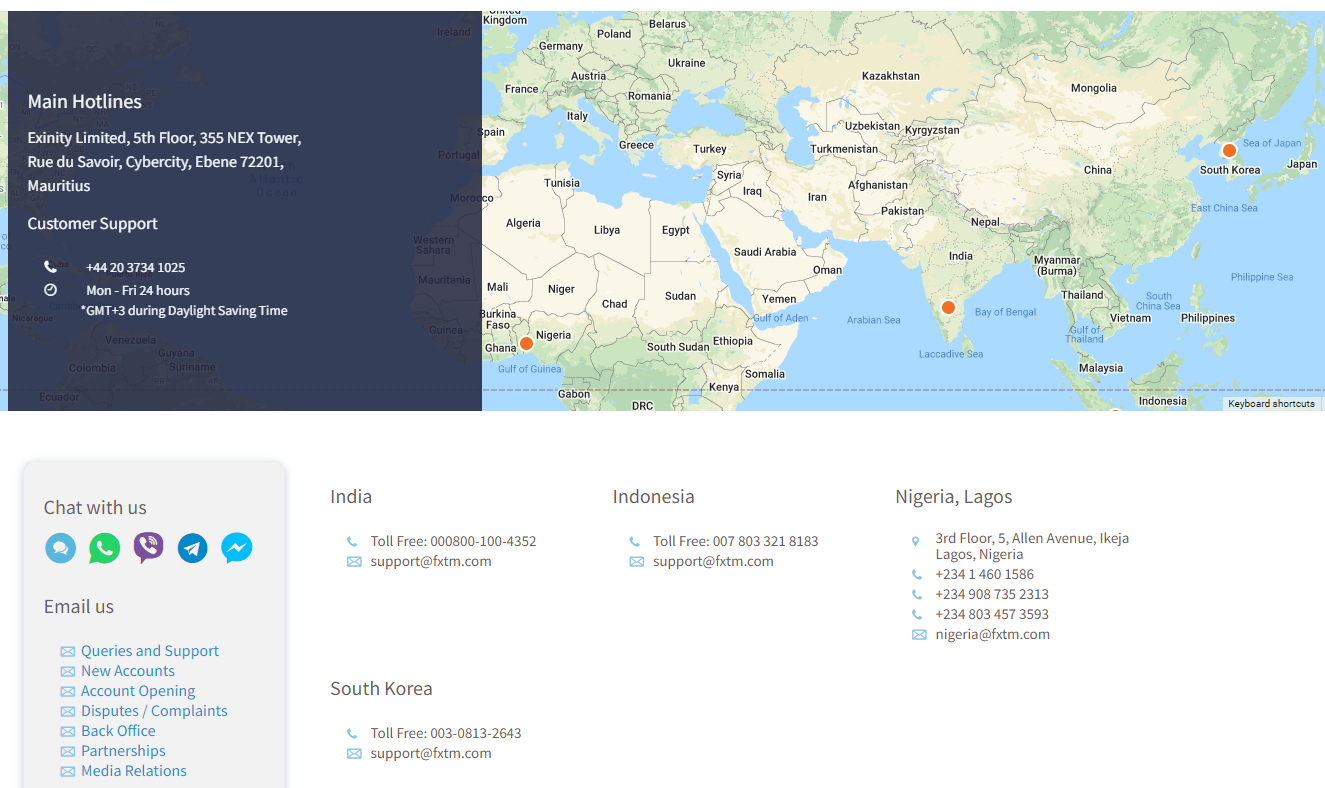Screen dimensions: 1325x788
Task: Click South Korea Toll Free: 003-0813-2643
Action: click(x=446, y=733)
